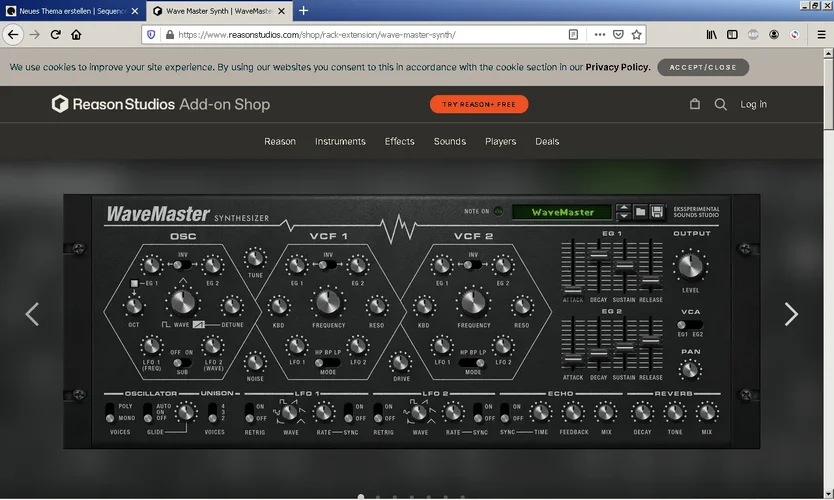The width and height of the screenshot is (834, 500).
Task: Open Reason menu item
Action: tap(280, 141)
